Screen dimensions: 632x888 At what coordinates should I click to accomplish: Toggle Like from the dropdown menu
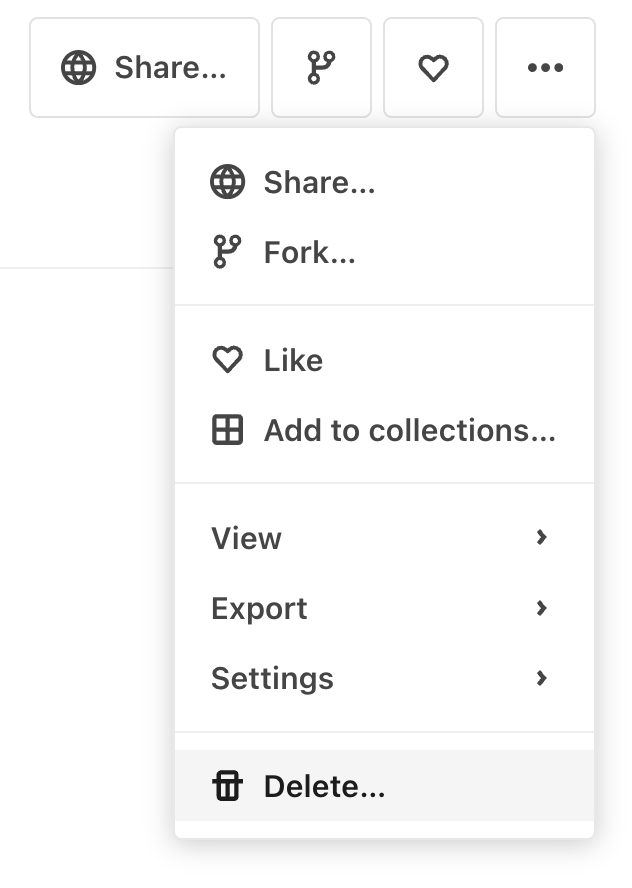tap(292, 360)
